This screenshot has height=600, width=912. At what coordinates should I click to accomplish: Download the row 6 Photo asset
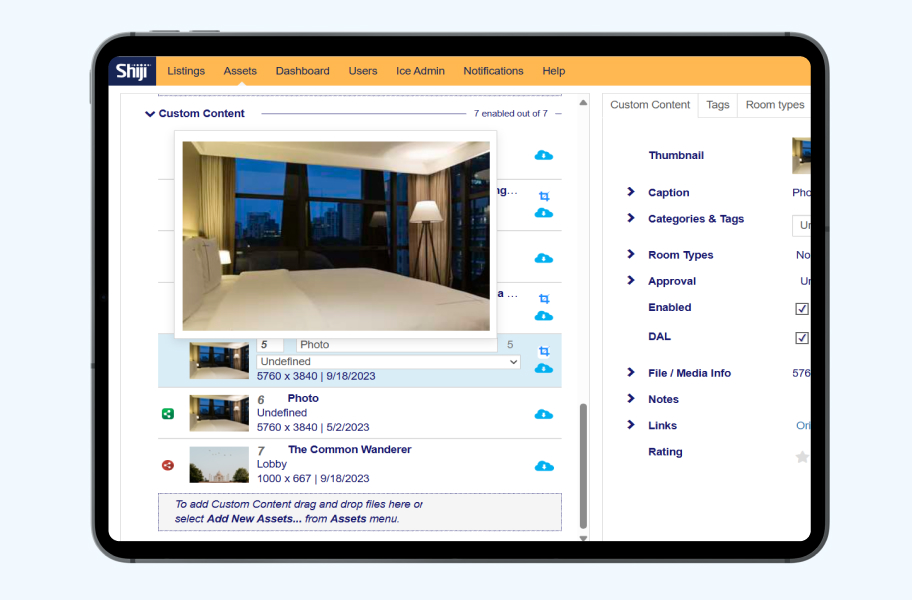click(x=544, y=414)
